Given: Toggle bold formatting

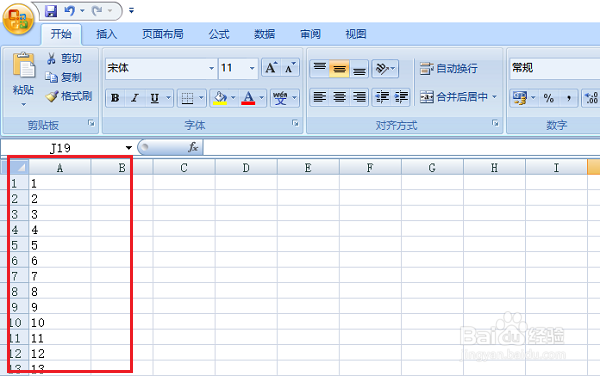Looking at the screenshot, I should tap(115, 98).
